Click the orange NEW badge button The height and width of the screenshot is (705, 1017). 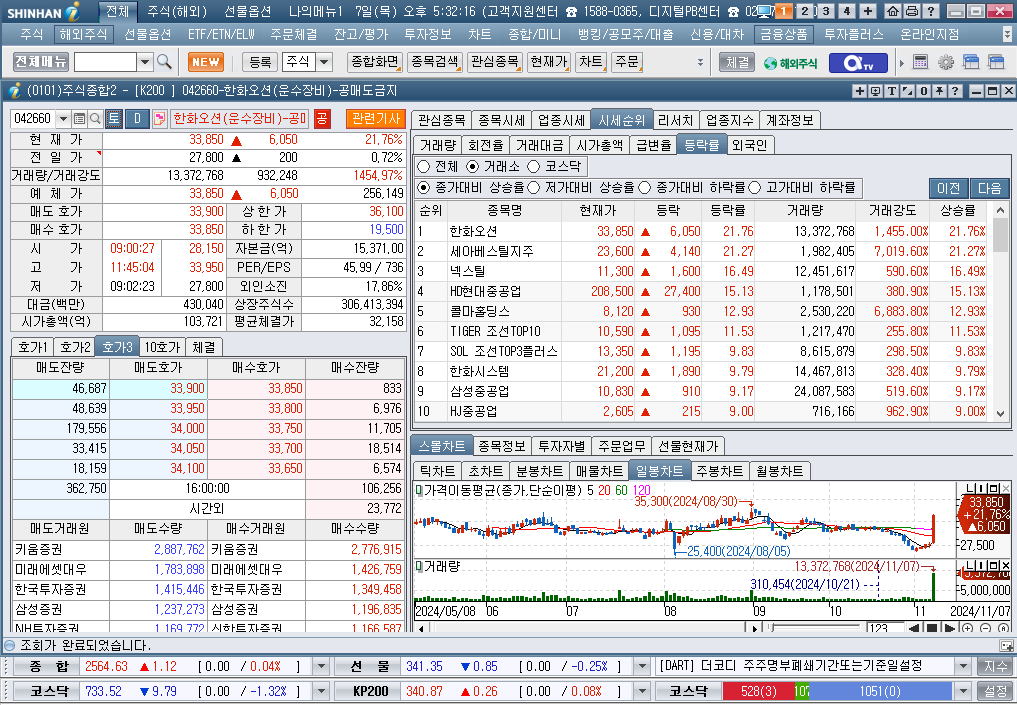[206, 62]
